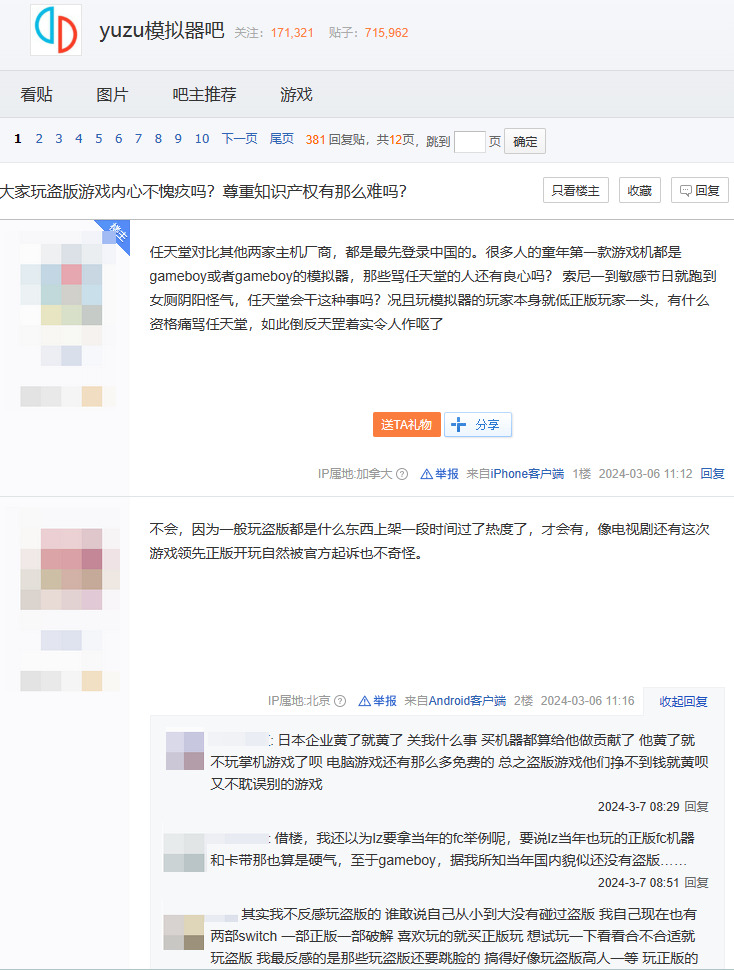Click the question mark icon beside IP属地:加拿大

[x=402, y=474]
